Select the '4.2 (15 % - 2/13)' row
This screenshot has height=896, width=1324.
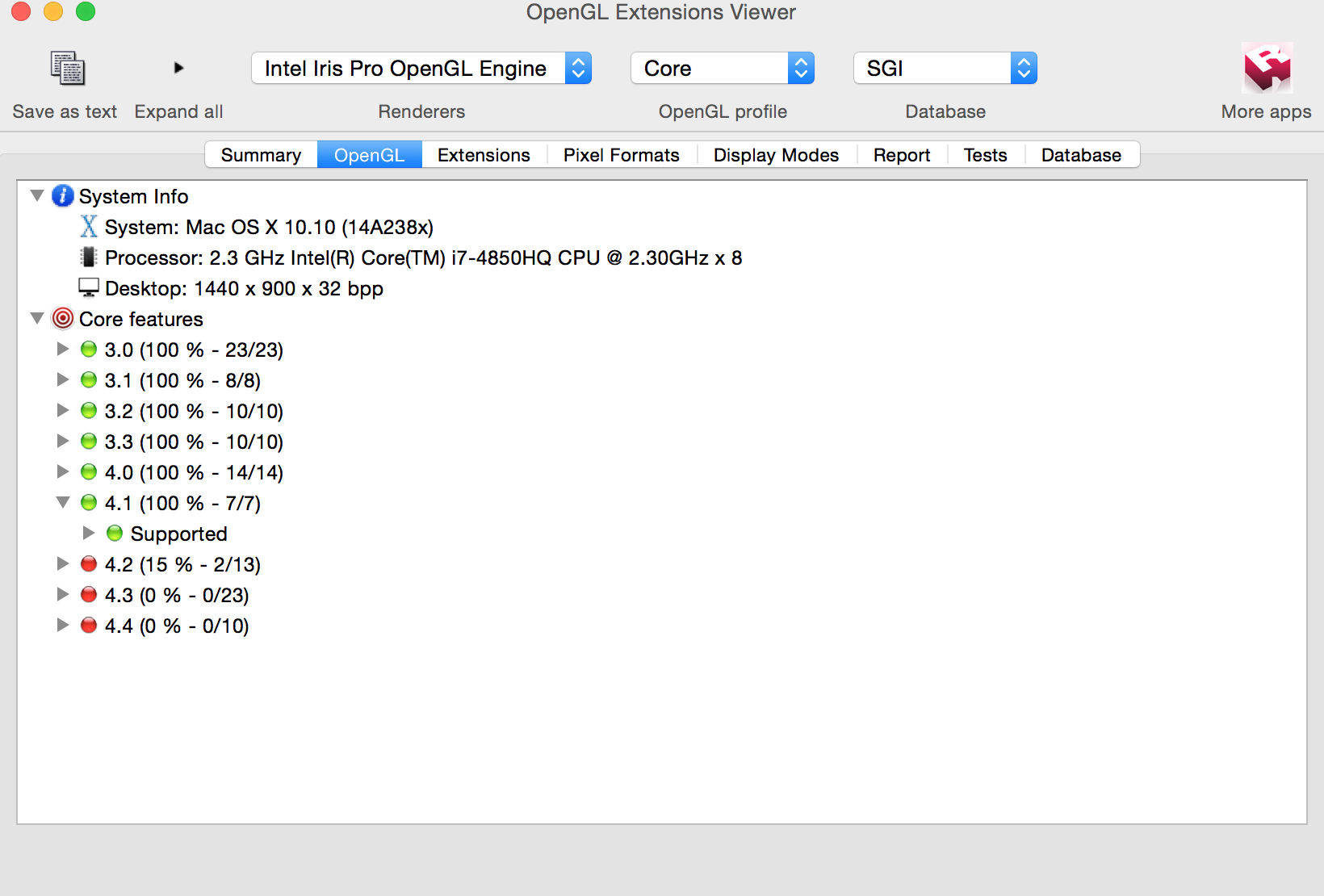point(182,564)
